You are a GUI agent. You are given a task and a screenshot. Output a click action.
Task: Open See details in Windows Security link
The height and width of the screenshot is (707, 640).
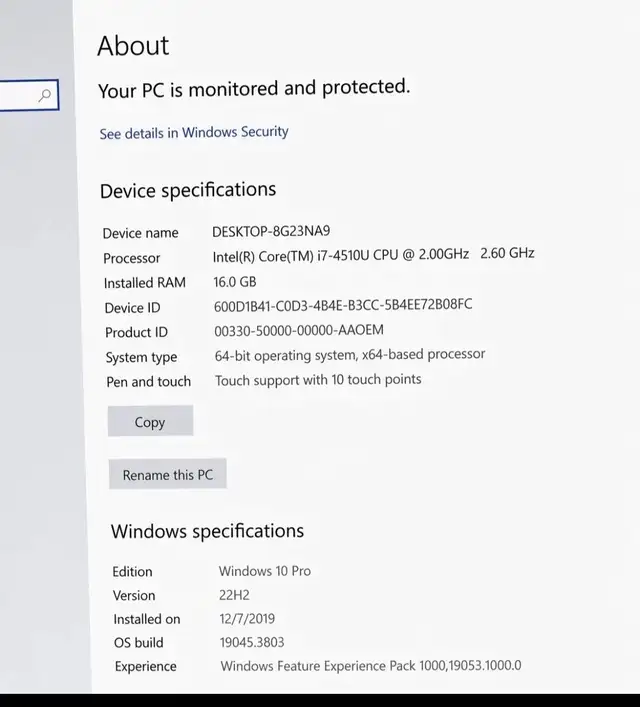[194, 133]
